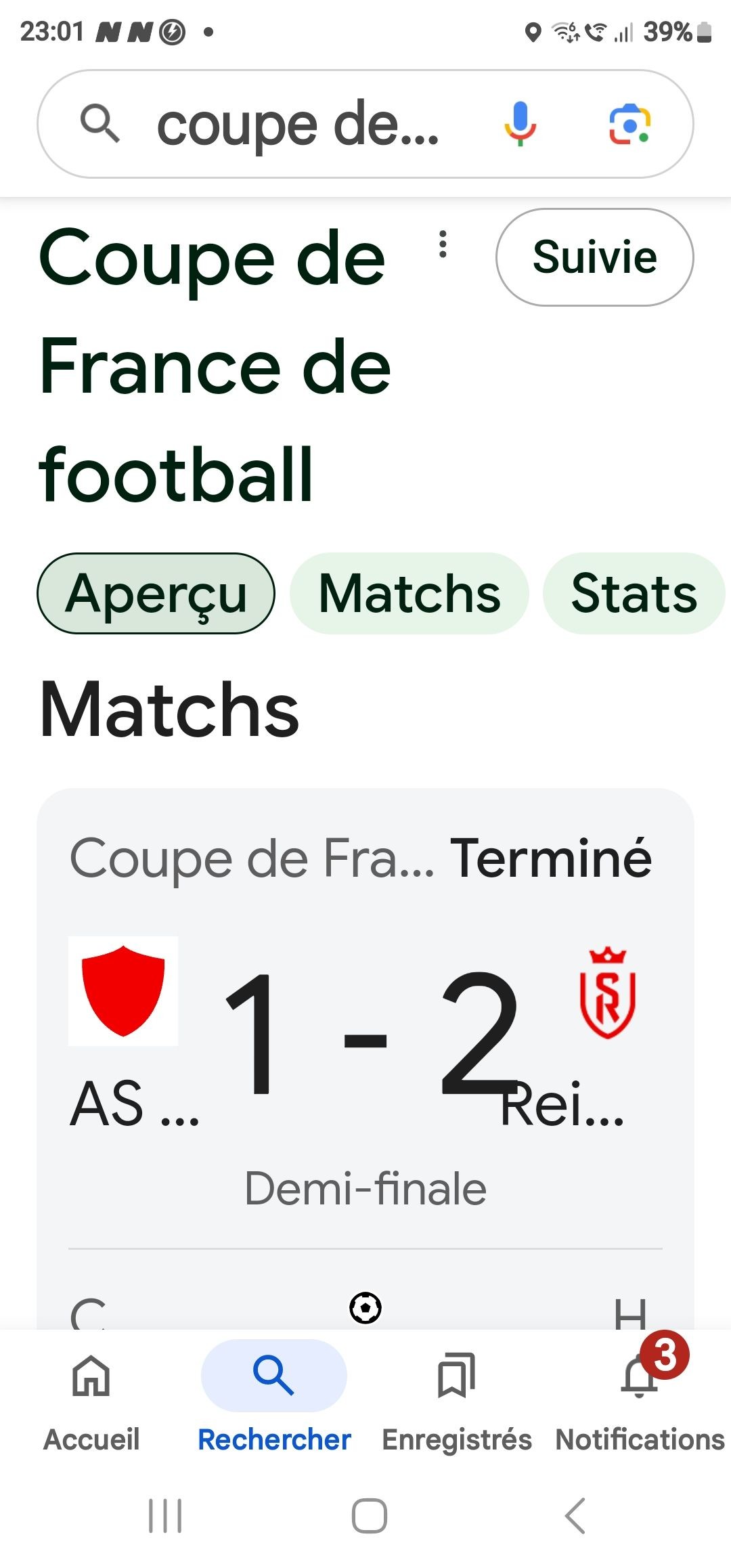This screenshot has height=1568, width=731.
Task: Open Google Lens camera search
Action: tap(629, 124)
